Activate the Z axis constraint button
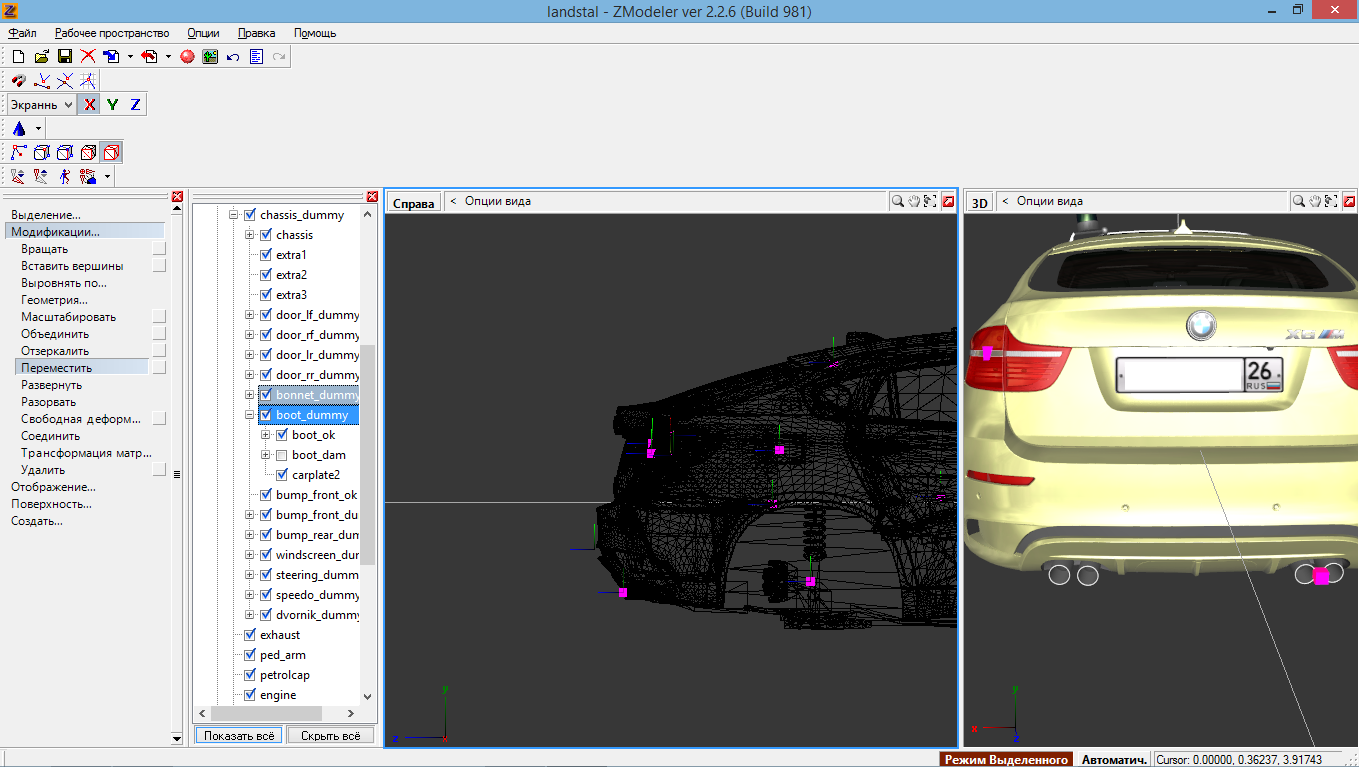1359x767 pixels. click(135, 104)
